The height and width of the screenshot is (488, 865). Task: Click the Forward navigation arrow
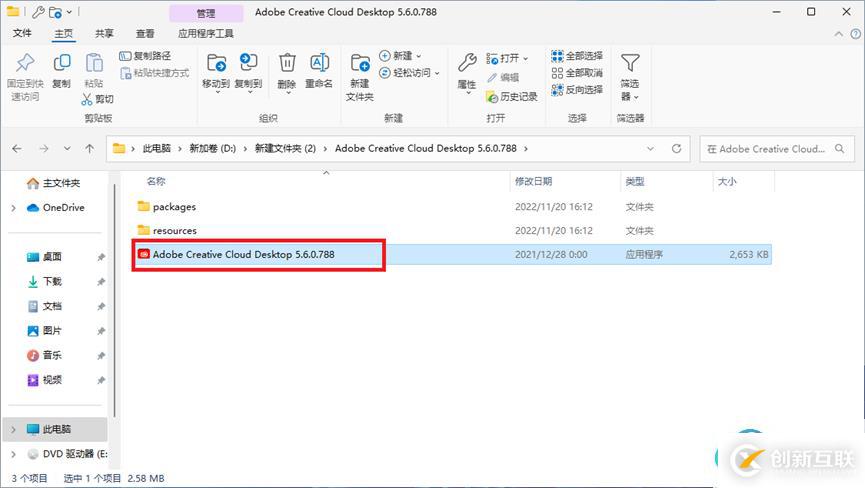pyautogui.click(x=44, y=148)
